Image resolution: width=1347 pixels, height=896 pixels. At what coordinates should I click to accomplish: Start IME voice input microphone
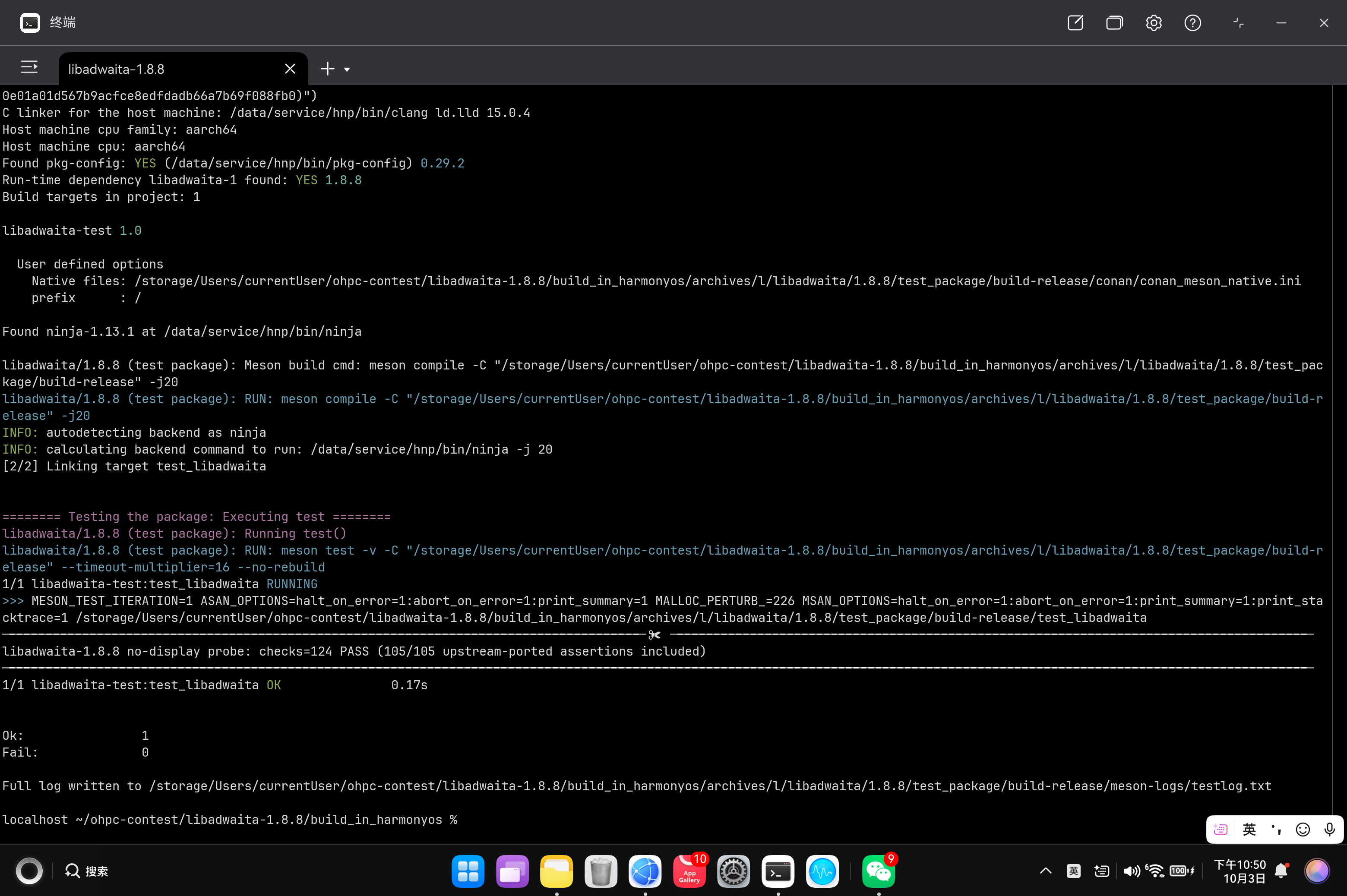point(1330,829)
